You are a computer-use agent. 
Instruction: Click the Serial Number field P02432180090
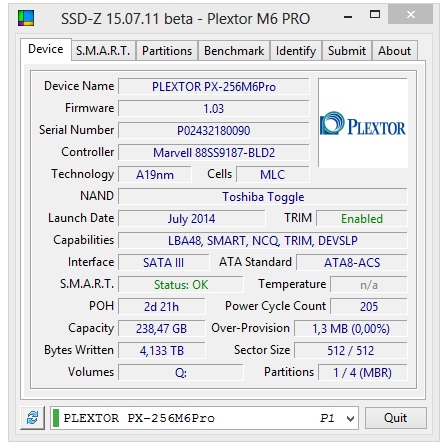coord(214,130)
